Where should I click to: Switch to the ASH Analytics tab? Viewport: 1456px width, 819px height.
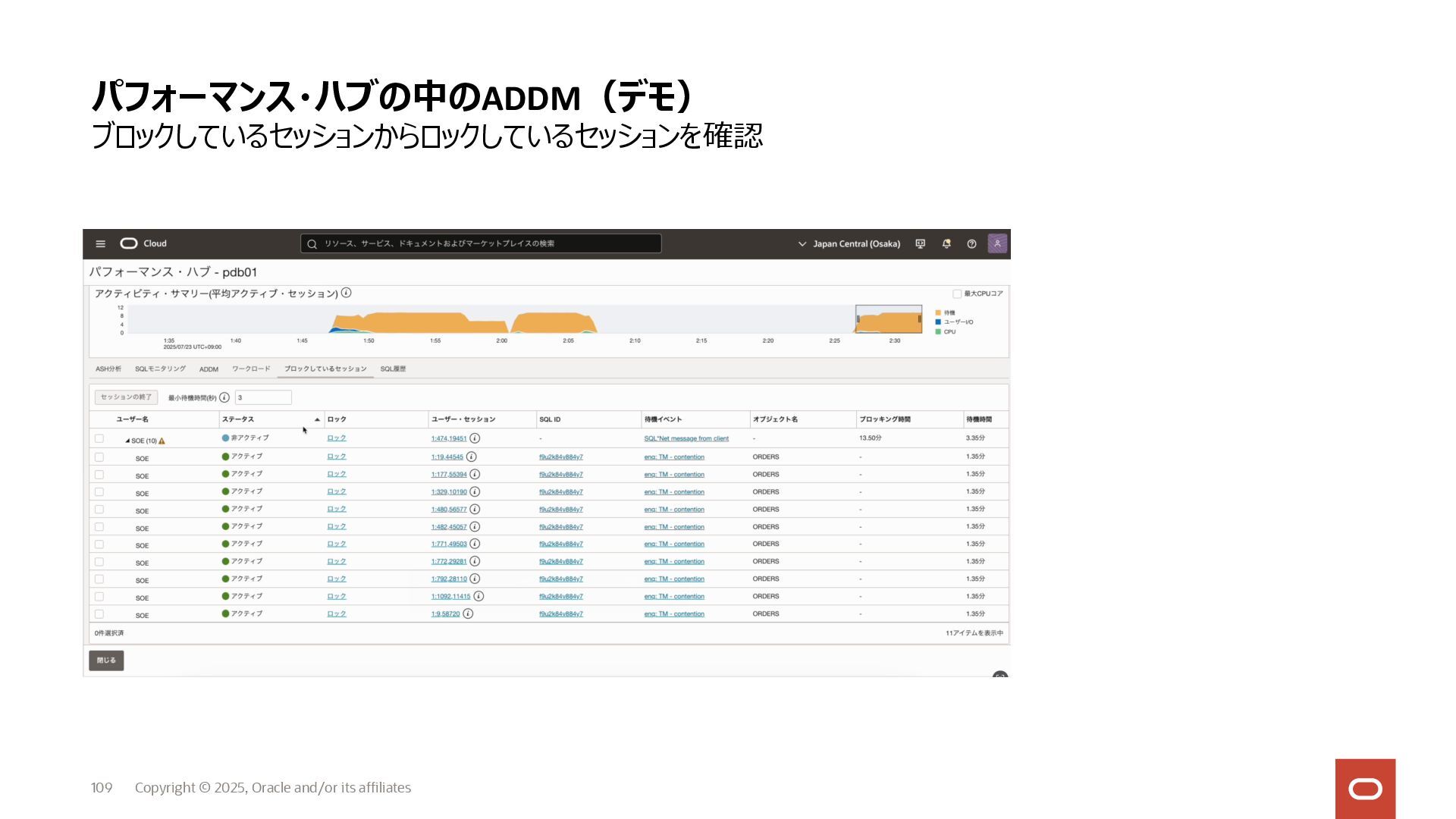click(108, 369)
